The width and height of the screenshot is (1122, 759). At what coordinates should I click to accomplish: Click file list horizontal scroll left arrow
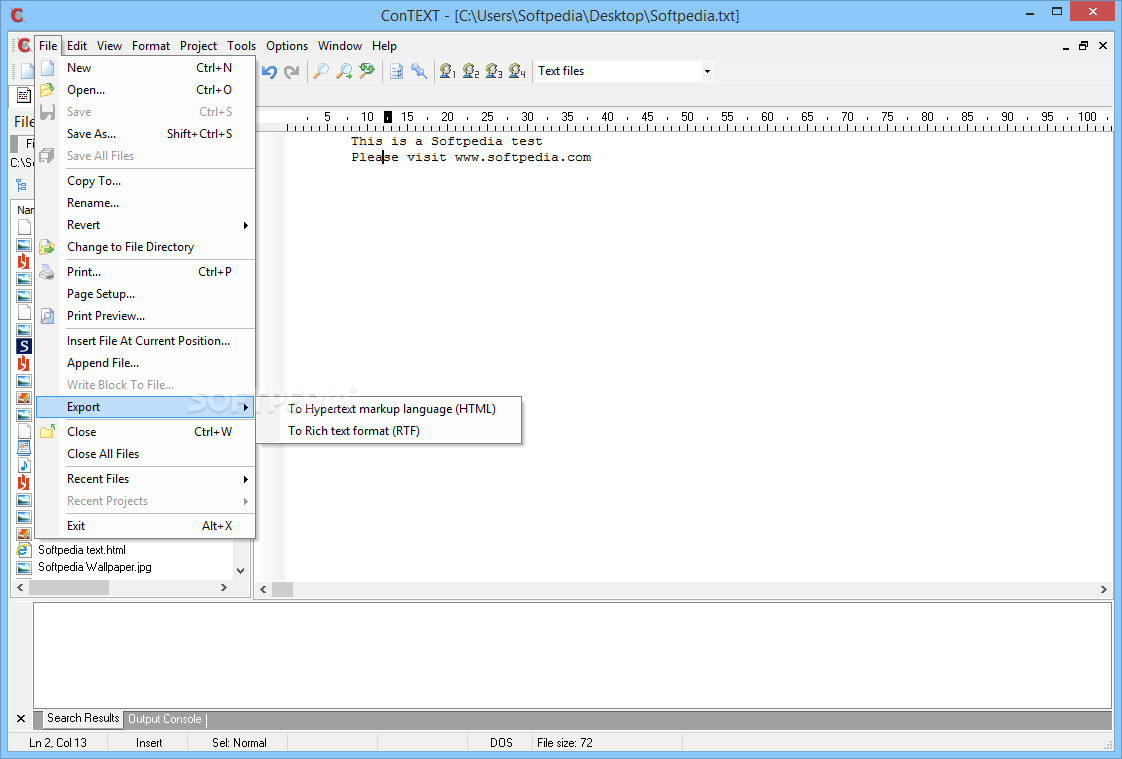(x=21, y=587)
